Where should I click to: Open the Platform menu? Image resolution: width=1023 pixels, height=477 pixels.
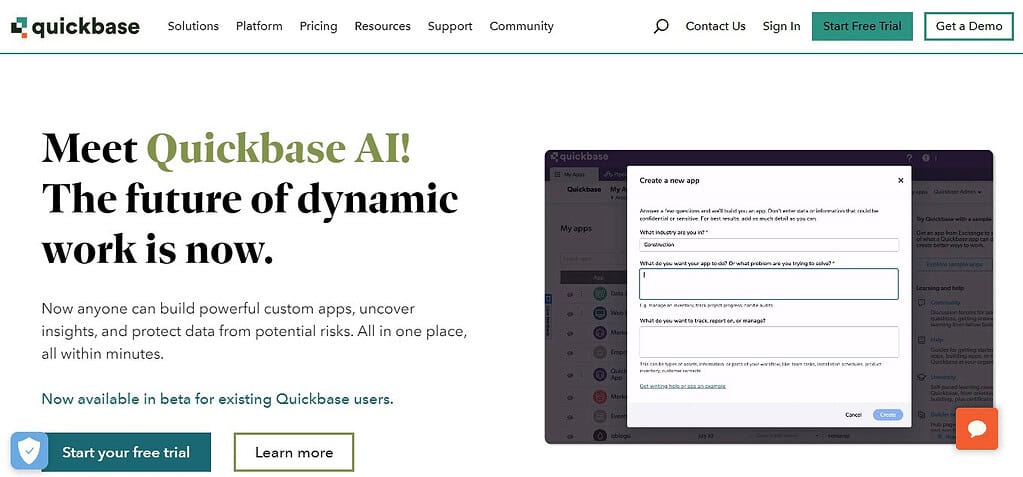tap(259, 26)
